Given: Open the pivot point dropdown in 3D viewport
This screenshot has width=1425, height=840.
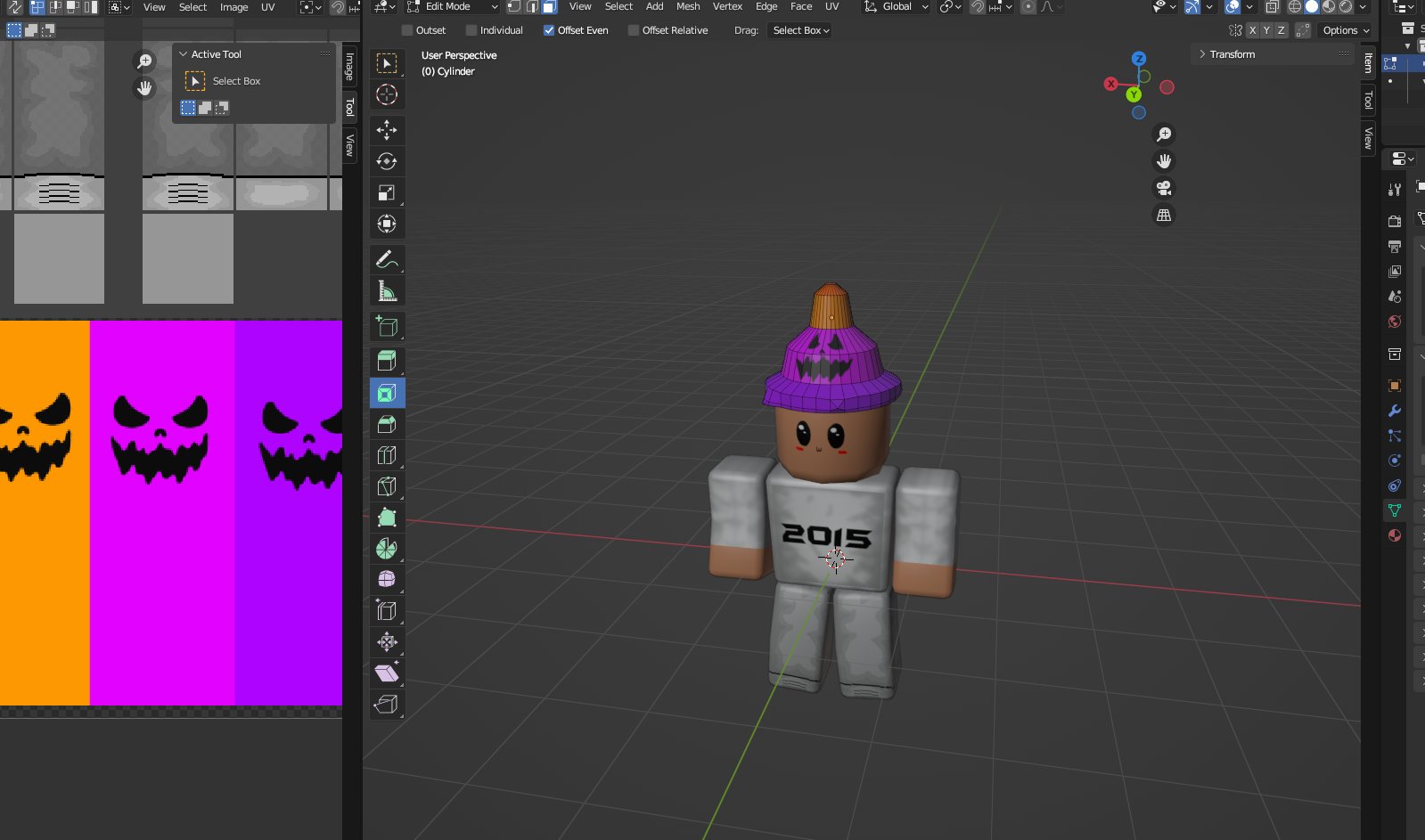Looking at the screenshot, I should tap(950, 6).
